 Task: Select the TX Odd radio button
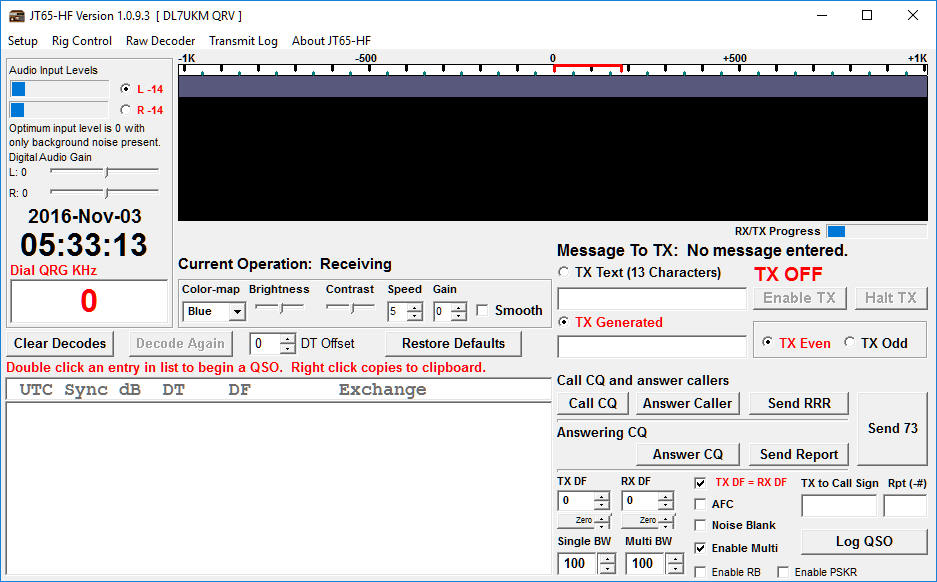pos(849,342)
